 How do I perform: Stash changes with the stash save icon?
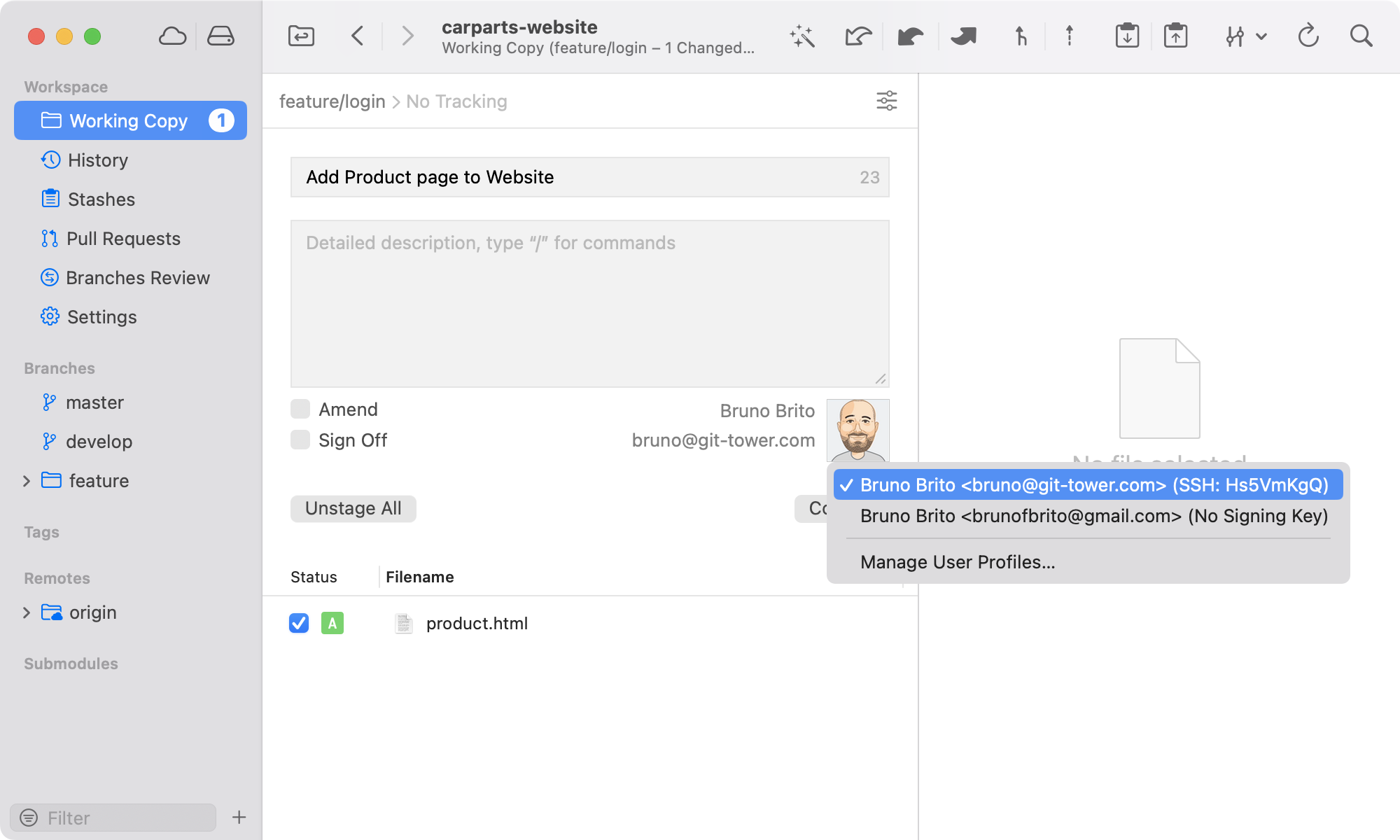[1127, 36]
